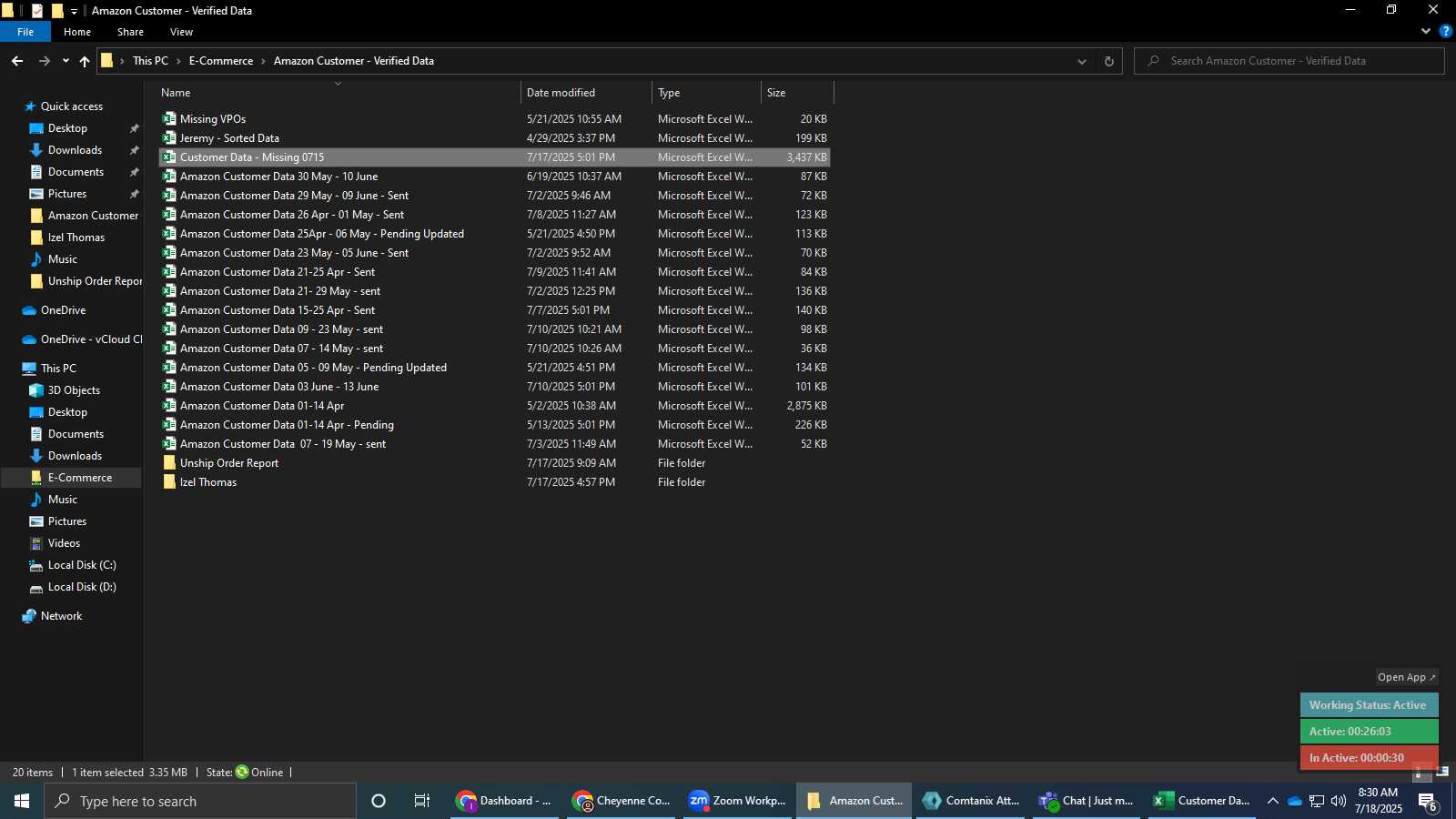Show hidden tray icons chevron
Viewport: 1456px width, 819px height.
pyautogui.click(x=1272, y=801)
